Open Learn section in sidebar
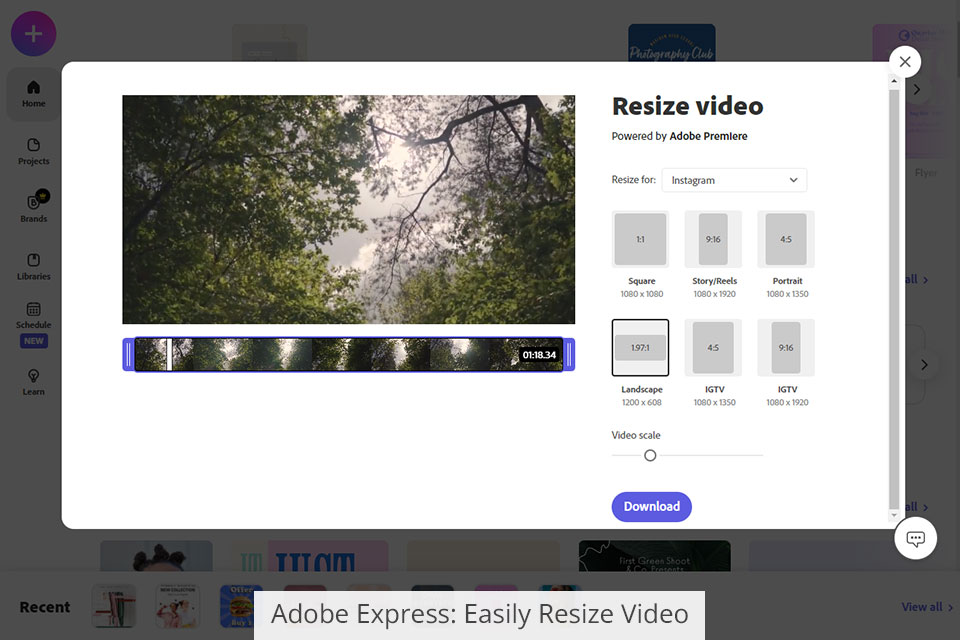 (34, 382)
